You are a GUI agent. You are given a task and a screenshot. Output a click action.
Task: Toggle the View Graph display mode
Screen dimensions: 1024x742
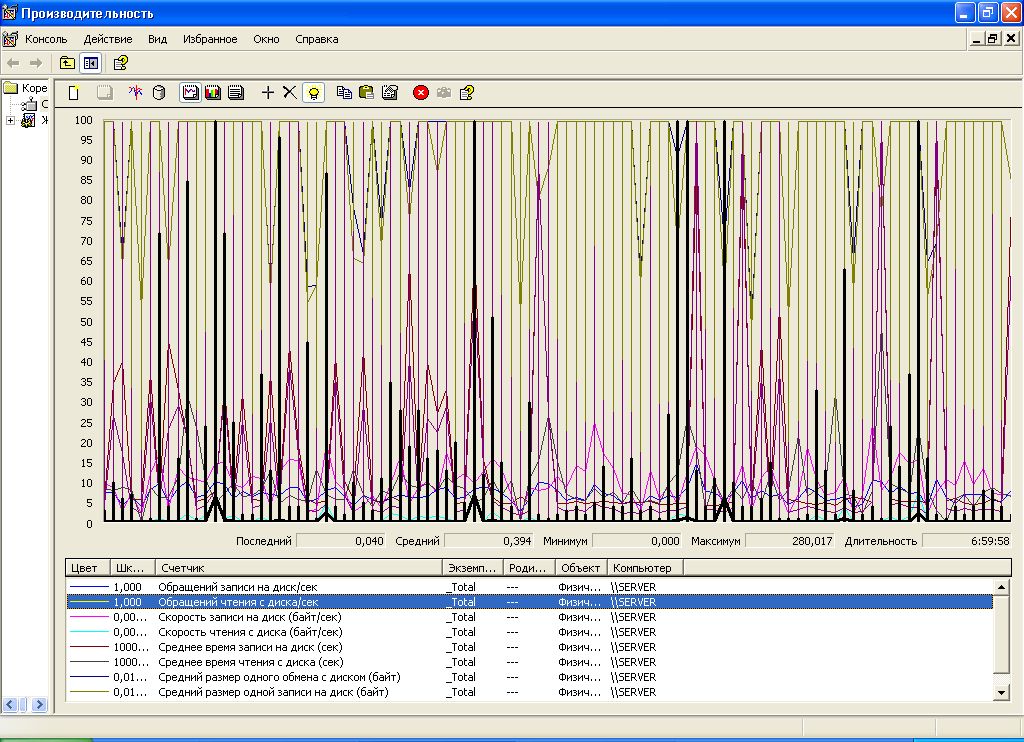point(189,93)
